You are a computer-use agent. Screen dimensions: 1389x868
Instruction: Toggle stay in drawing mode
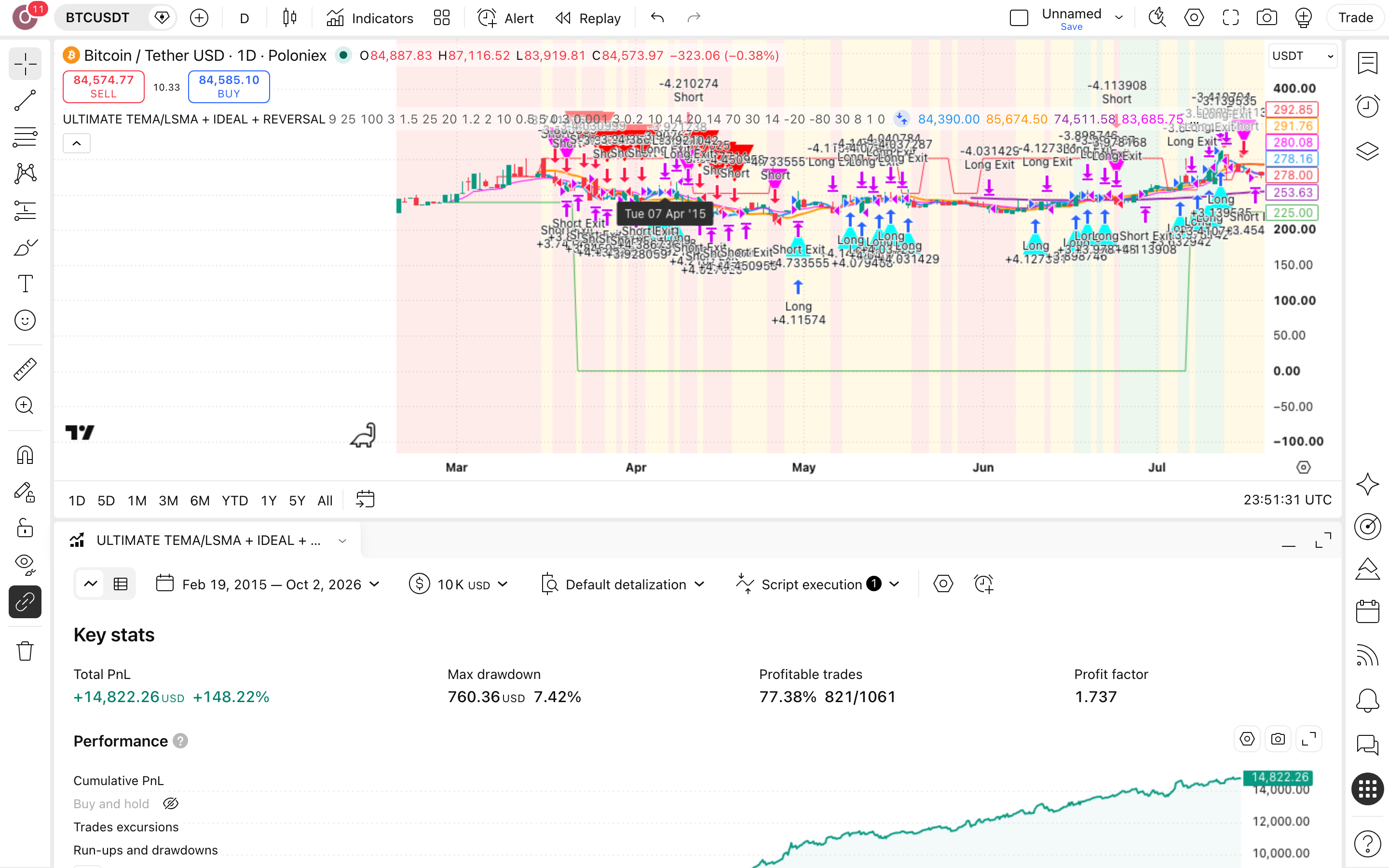point(25,492)
